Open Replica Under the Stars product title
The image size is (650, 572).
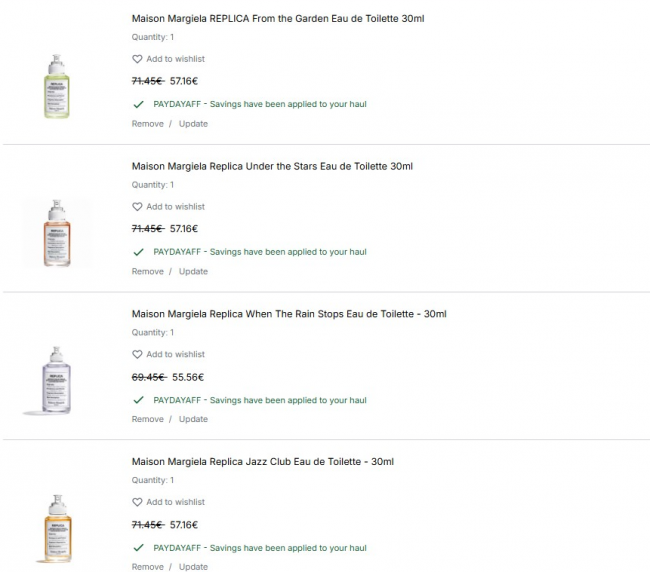point(272,167)
